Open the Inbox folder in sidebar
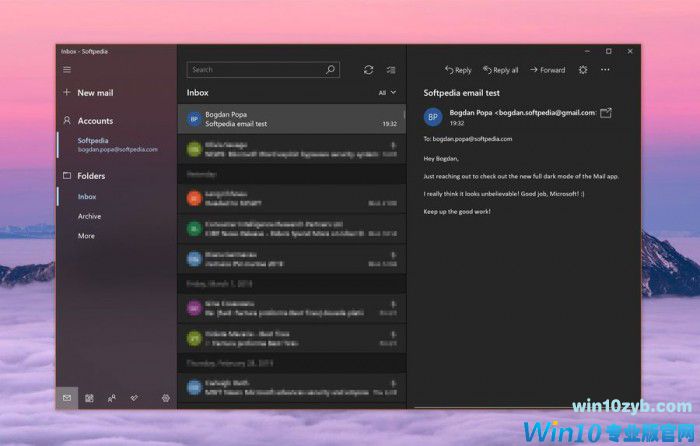The image size is (700, 446). (87, 196)
